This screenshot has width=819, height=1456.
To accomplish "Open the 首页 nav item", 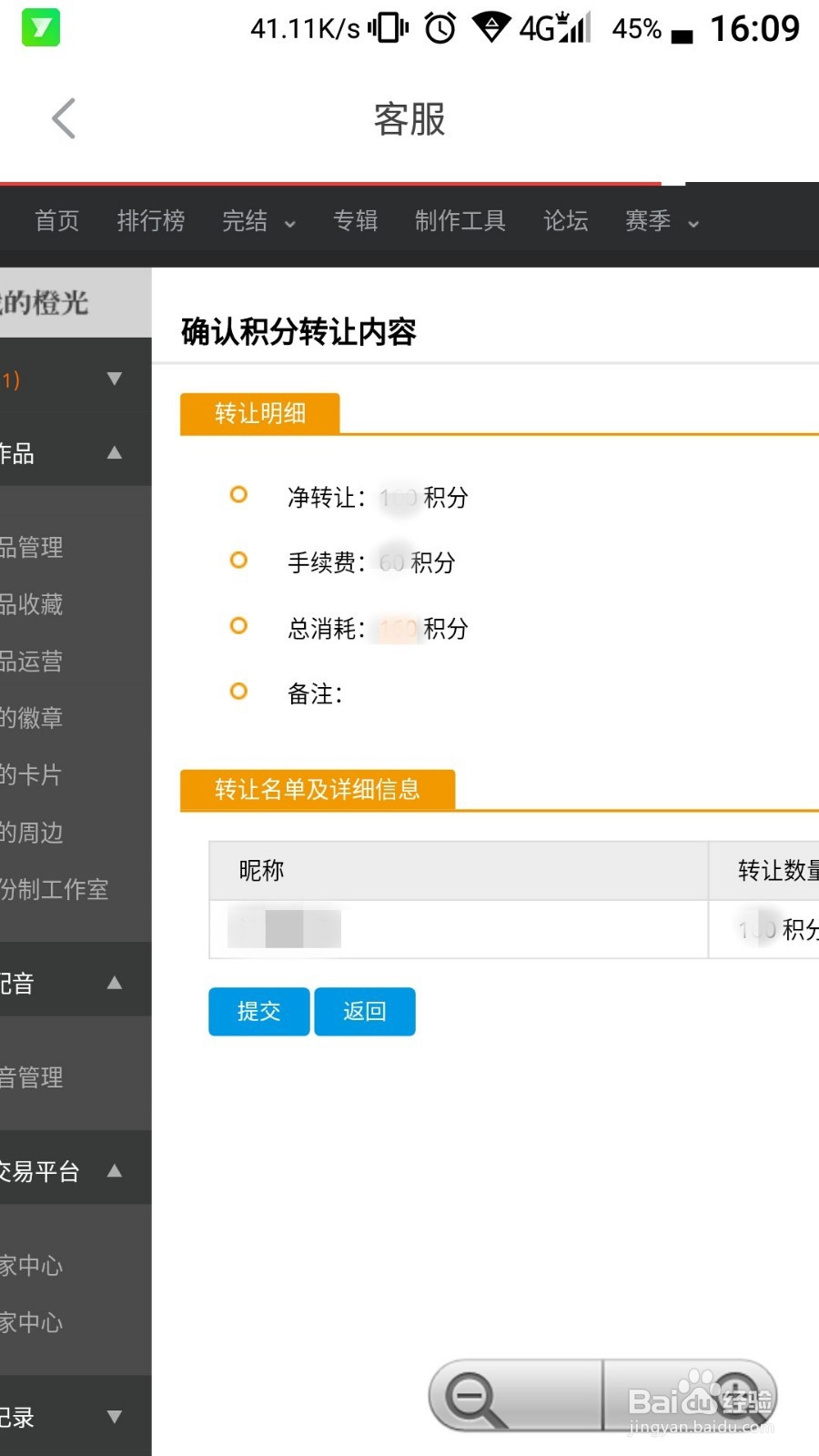I will pos(56,221).
